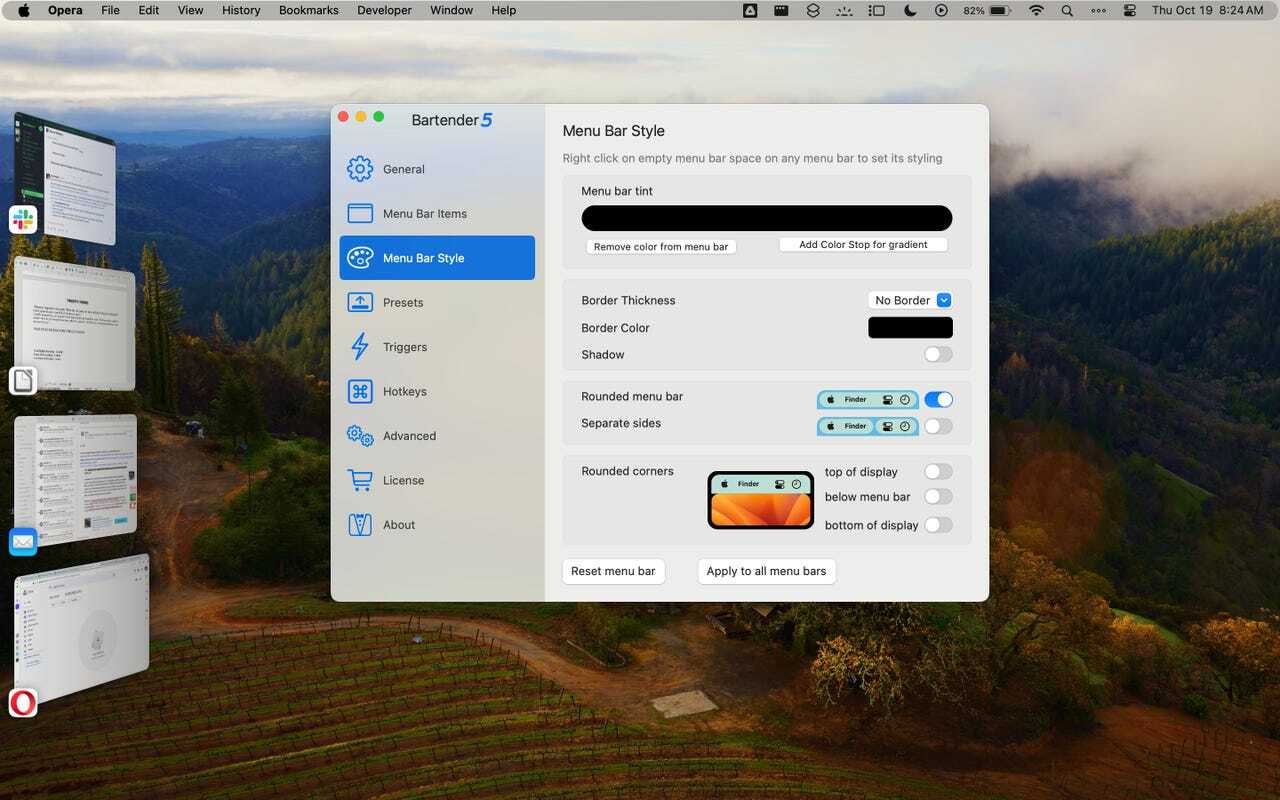This screenshot has width=1280, height=800.
Task: Click the Triggers lightning bolt icon
Action: pos(360,347)
